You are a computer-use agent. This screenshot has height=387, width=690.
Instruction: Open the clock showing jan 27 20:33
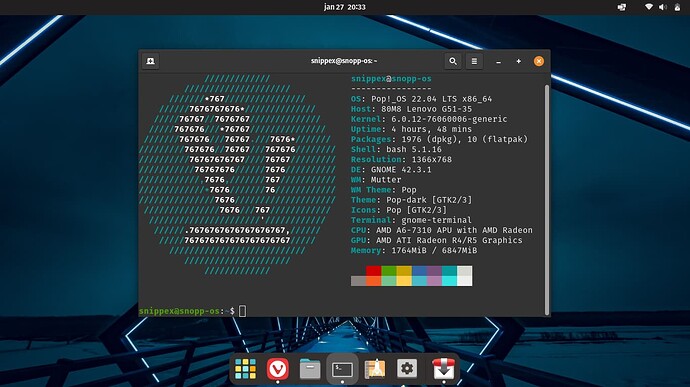345,7
